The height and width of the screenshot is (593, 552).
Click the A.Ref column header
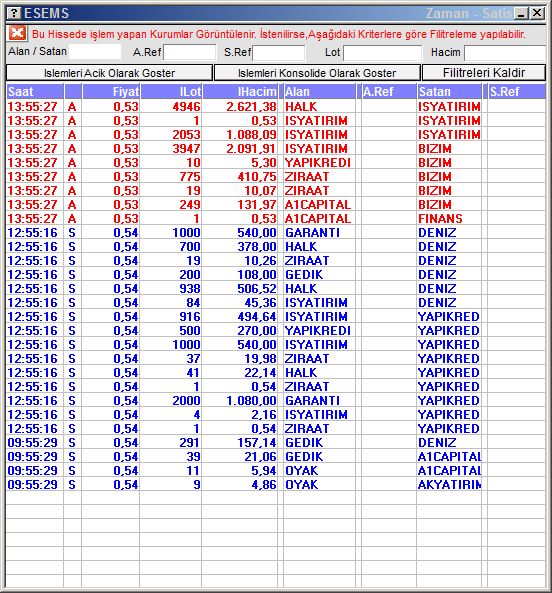[389, 92]
